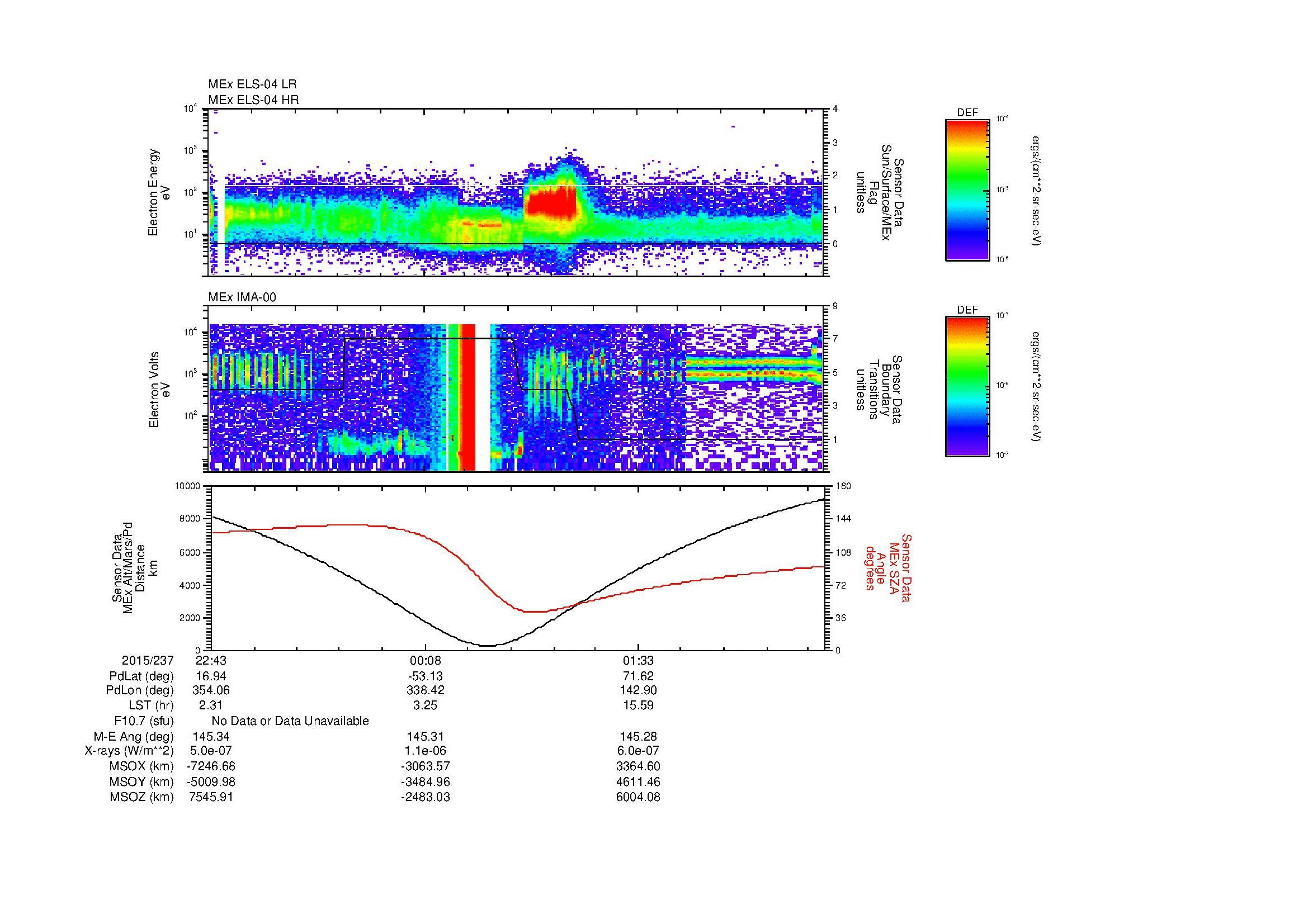This screenshot has width=1308, height=924.
Task: Click the X-rays value '1.1e-06'
Action: [x=426, y=751]
